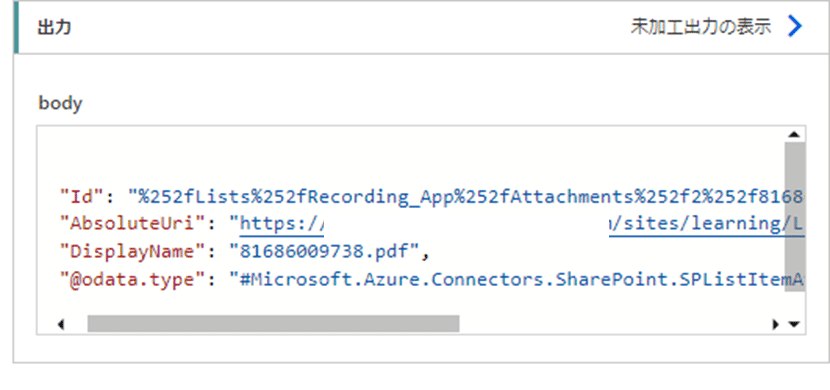Click the vertical scrollbar up arrow
Image resolution: width=830 pixels, height=390 pixels.
(x=793, y=134)
